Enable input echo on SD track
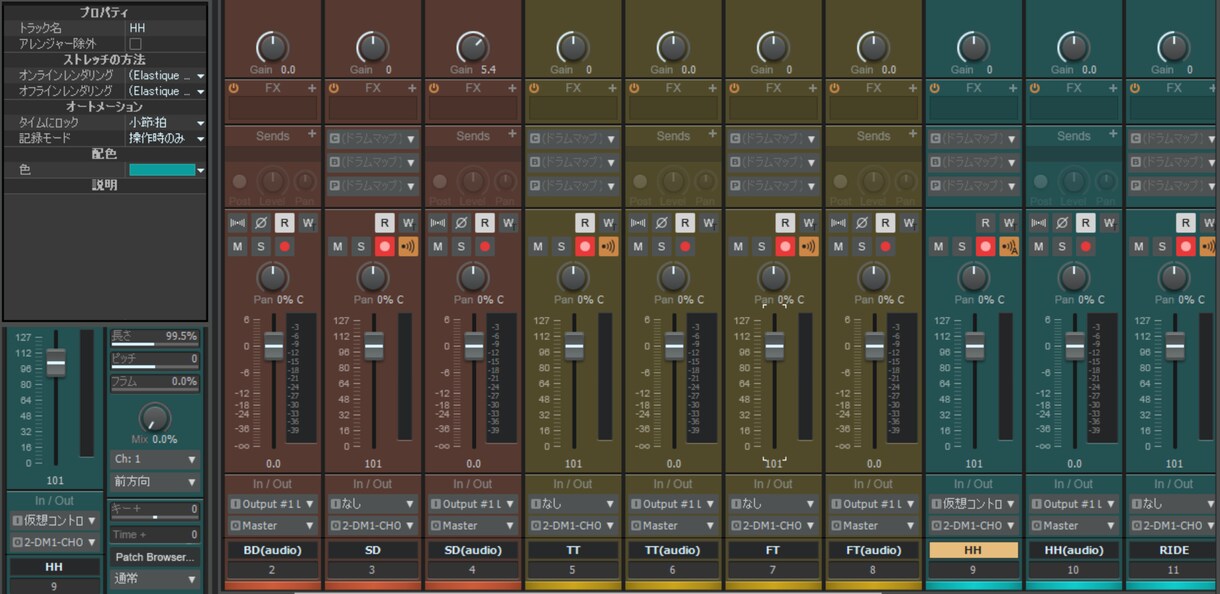Image resolution: width=1220 pixels, height=594 pixels. (408, 246)
